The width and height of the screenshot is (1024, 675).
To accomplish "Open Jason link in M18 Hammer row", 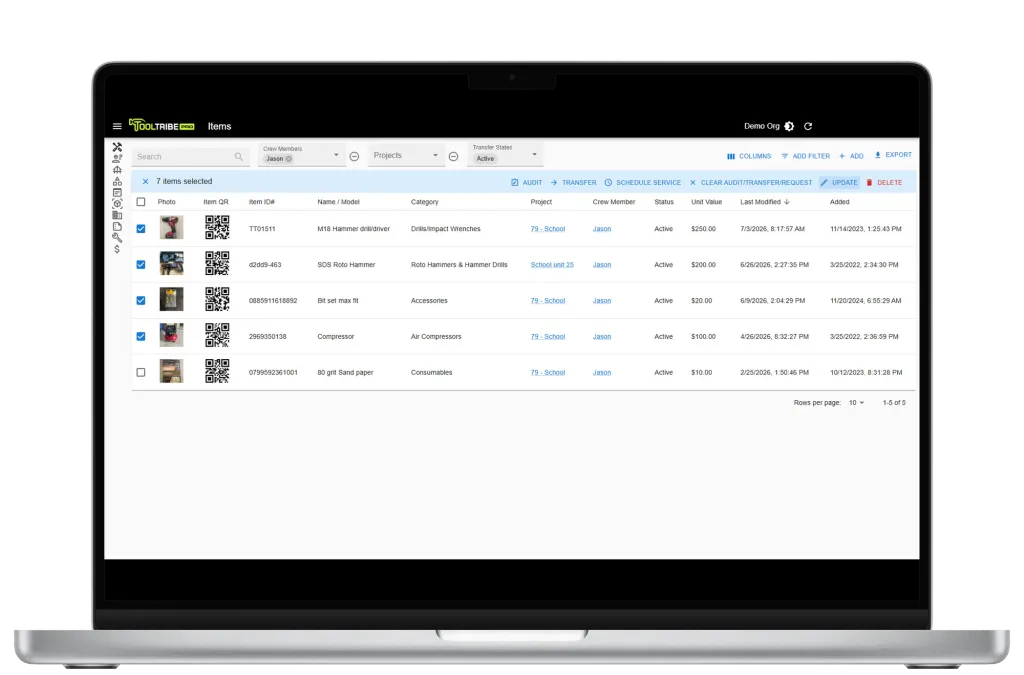I will pyautogui.click(x=601, y=229).
